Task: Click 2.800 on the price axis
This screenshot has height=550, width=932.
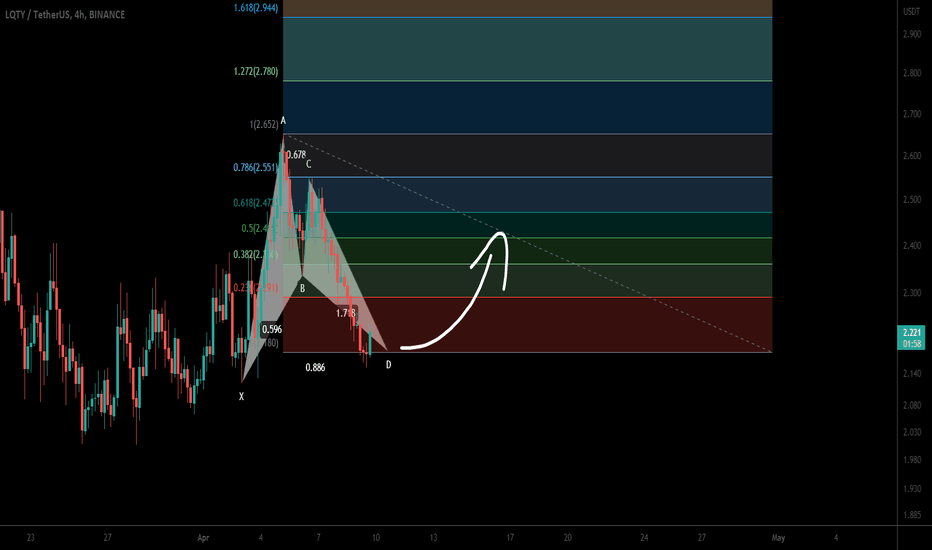Action: [x=912, y=73]
